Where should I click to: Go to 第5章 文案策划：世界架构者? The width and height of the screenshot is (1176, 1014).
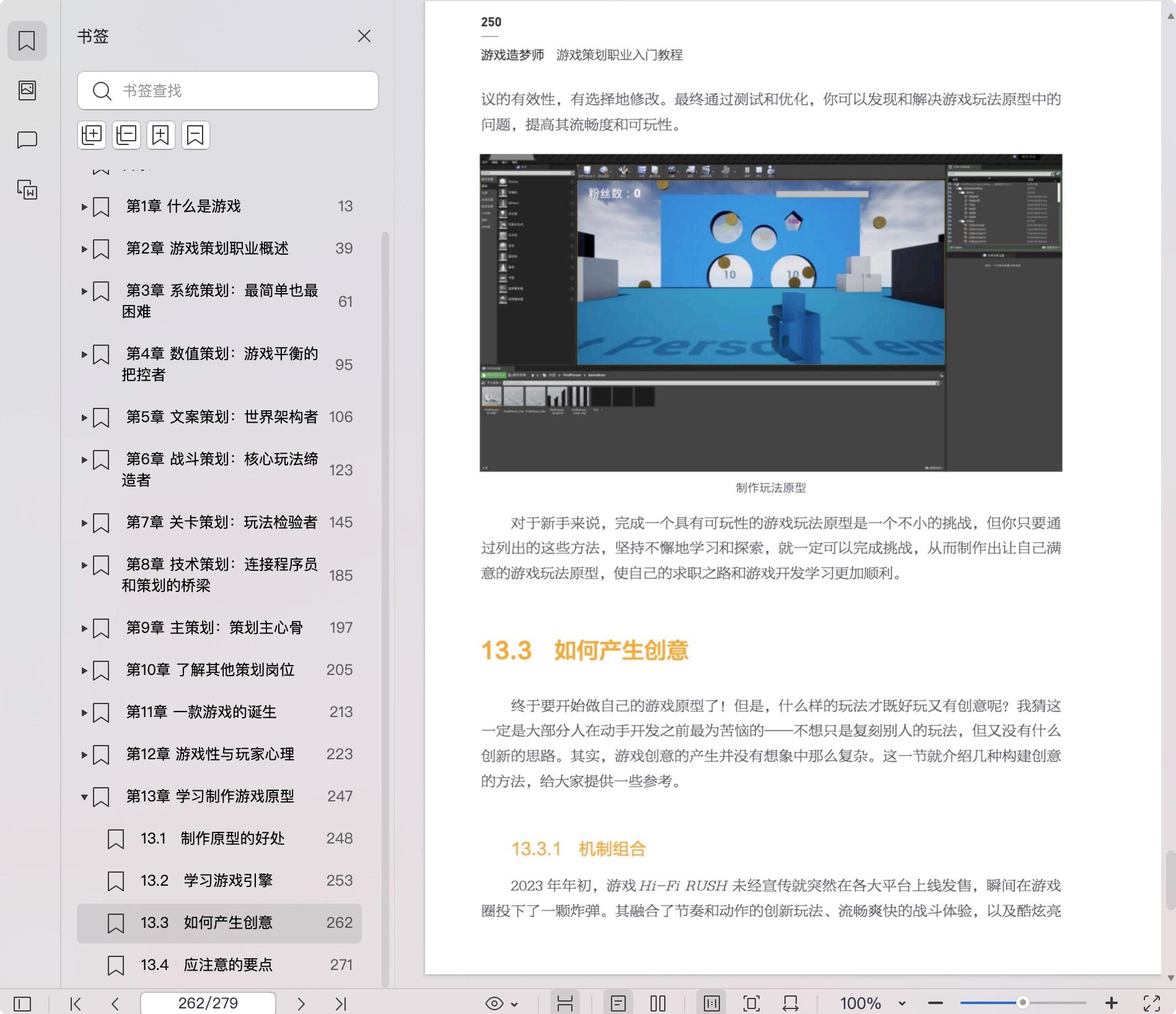pos(222,417)
